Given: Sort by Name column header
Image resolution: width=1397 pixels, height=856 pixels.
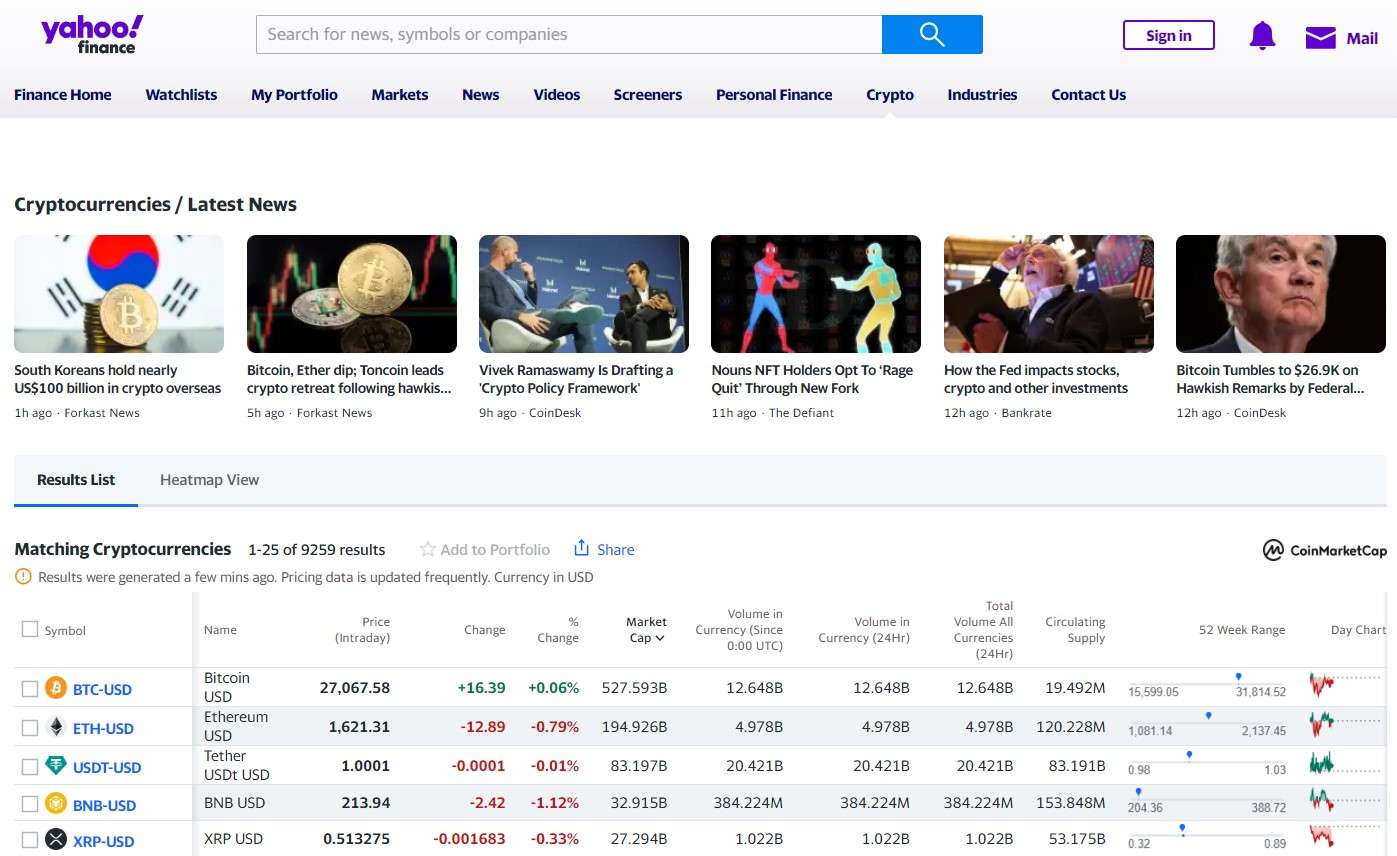Looking at the screenshot, I should (220, 630).
